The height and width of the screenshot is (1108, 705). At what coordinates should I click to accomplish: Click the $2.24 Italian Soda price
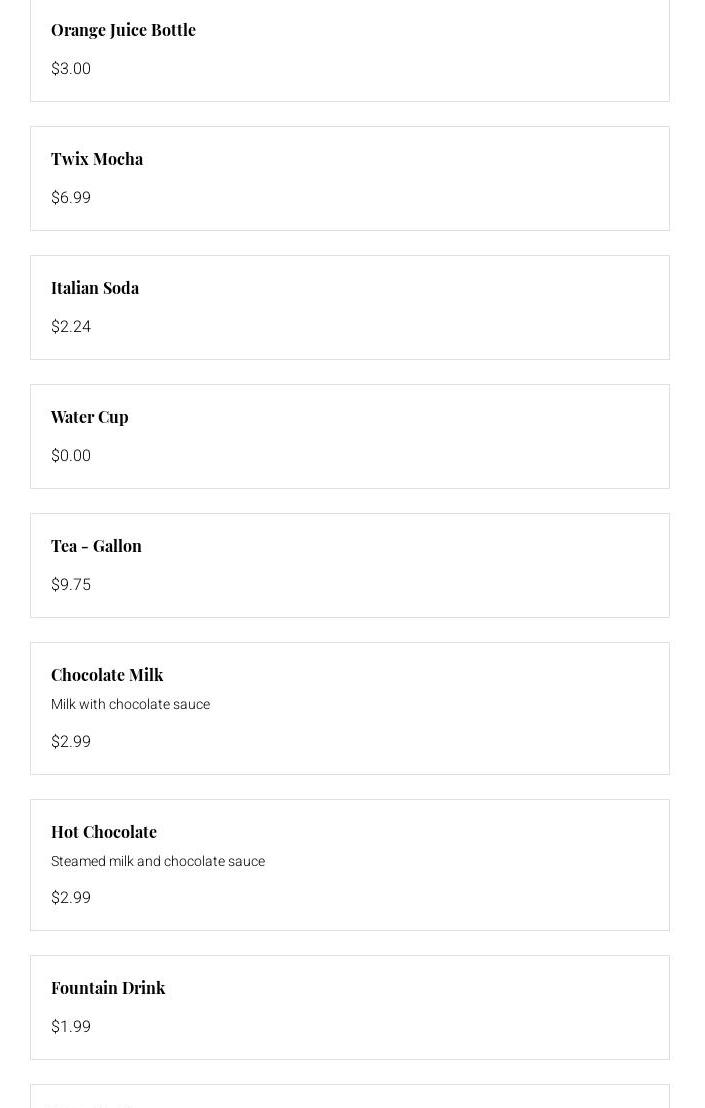tap(71, 327)
